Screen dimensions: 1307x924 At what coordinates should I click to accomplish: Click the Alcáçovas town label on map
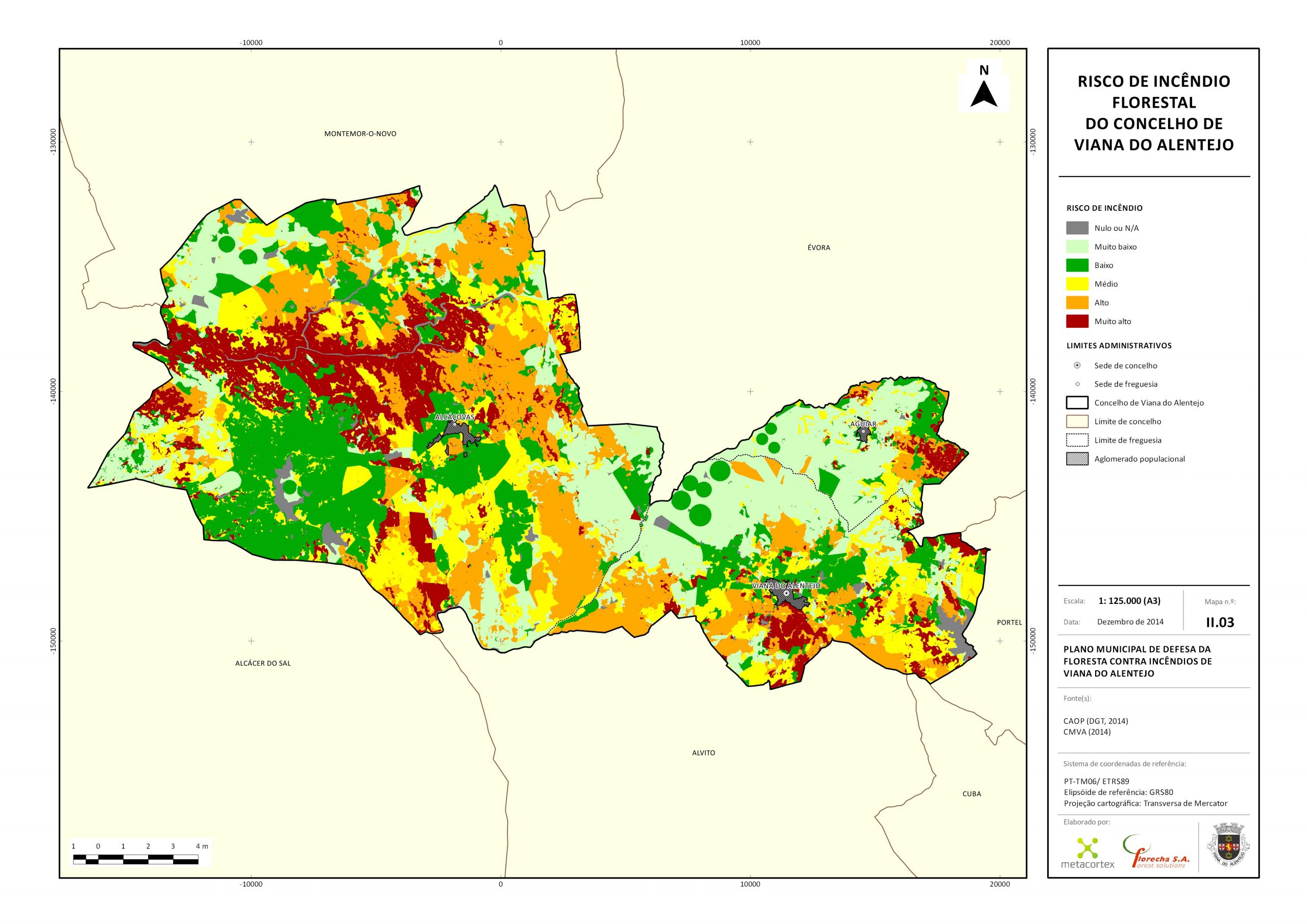pyautogui.click(x=454, y=417)
